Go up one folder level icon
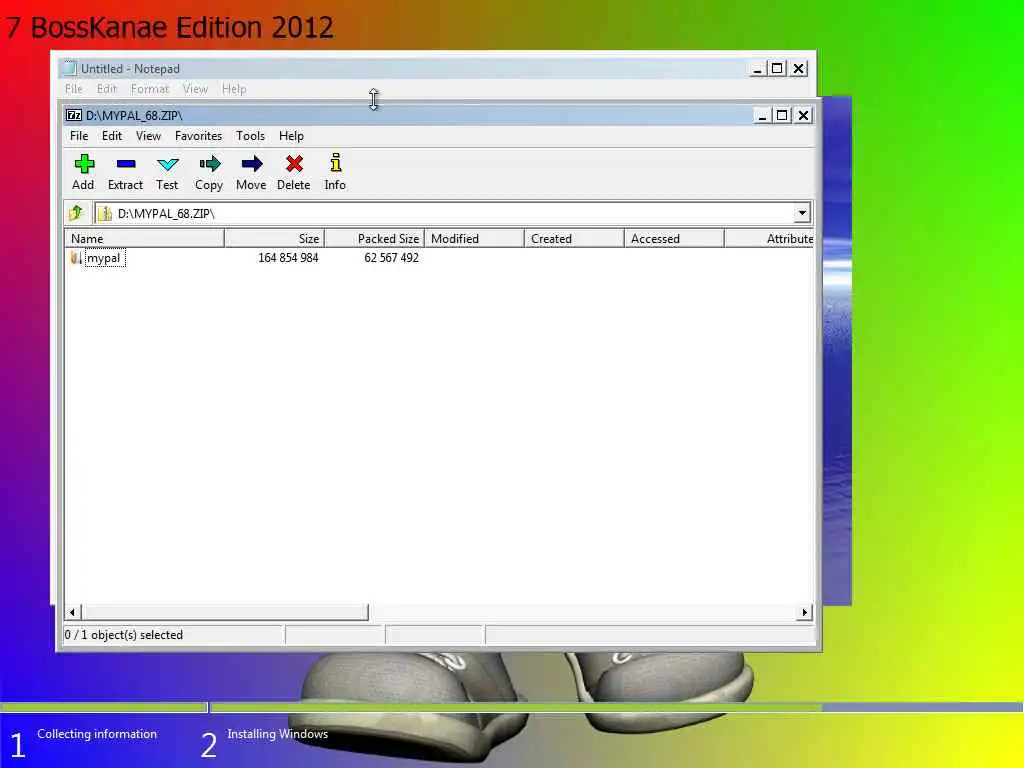This screenshot has width=1024, height=768. pyautogui.click(x=76, y=213)
